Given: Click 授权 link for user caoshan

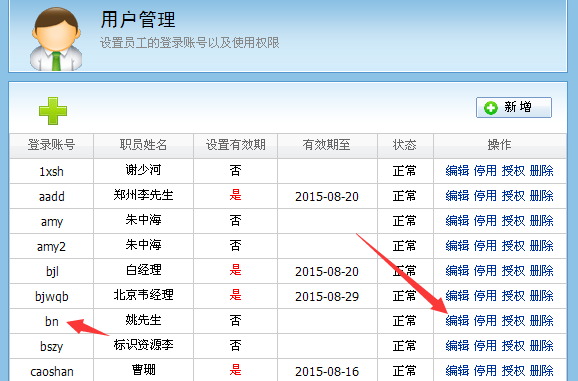Looking at the screenshot, I should (513, 371).
